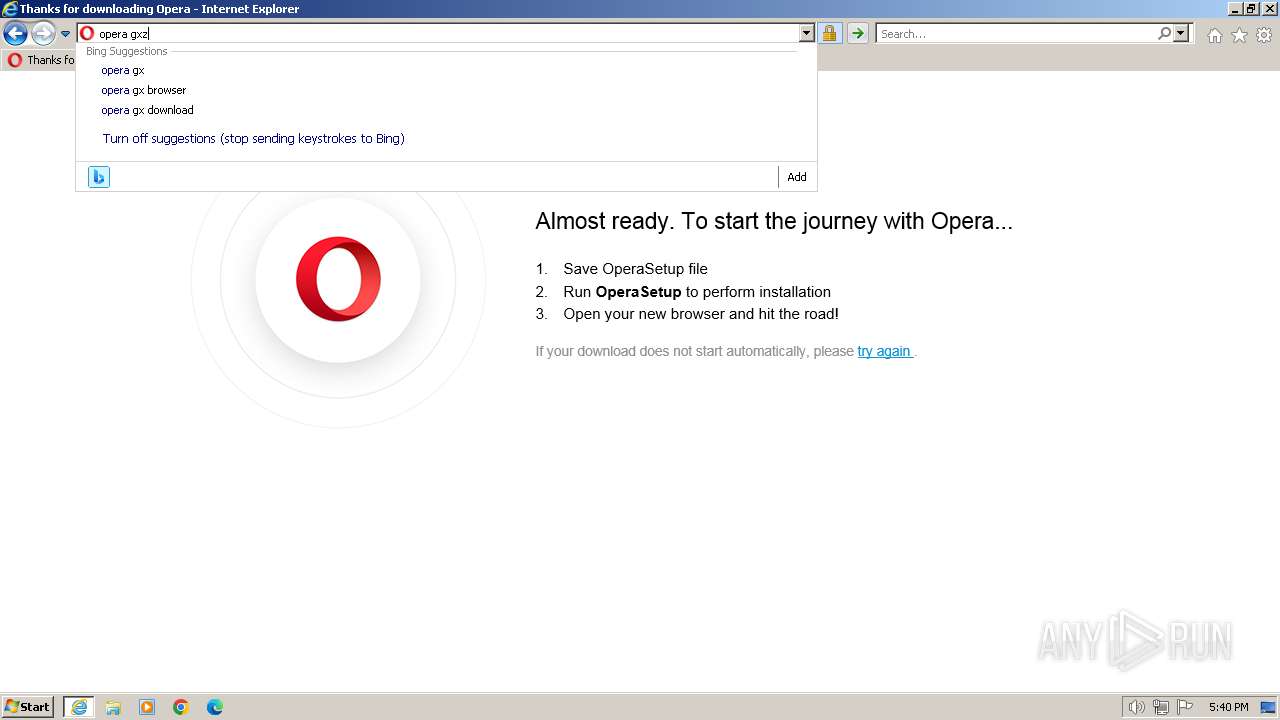The image size is (1280, 720).
Task: Click the 'try again' download link
Action: [884, 351]
